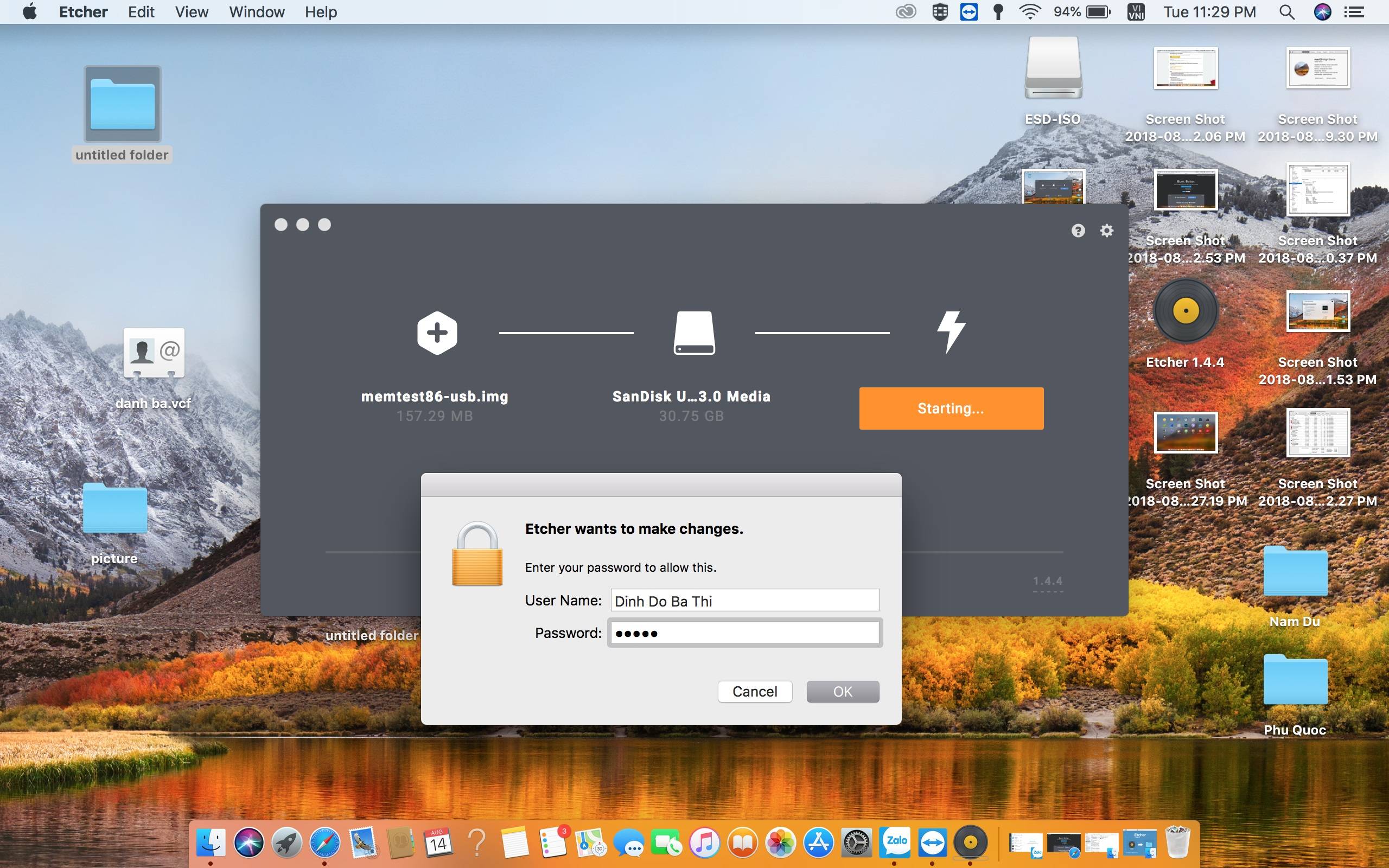Open the Trash in the Dock

point(1178,841)
